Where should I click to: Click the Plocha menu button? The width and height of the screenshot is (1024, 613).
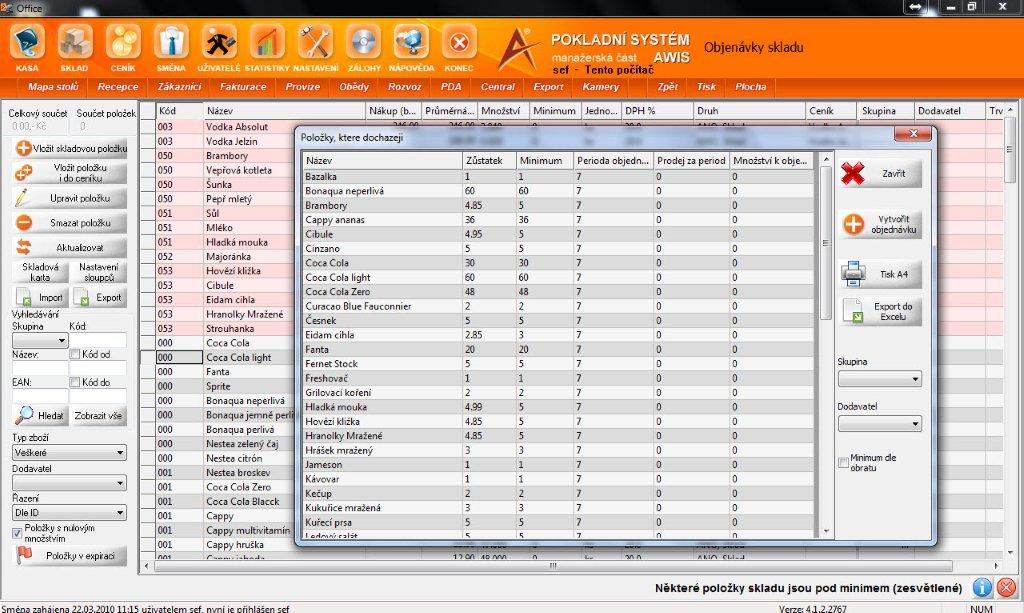[x=751, y=87]
